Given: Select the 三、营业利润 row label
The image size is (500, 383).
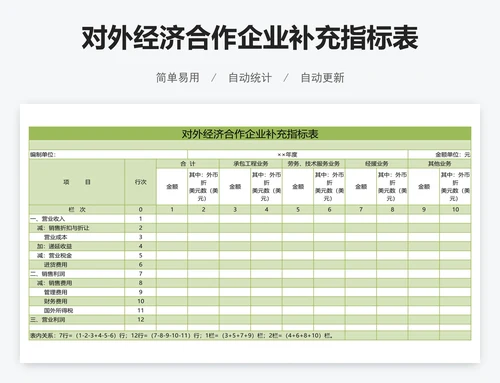Looking at the screenshot, I should 77,319.
